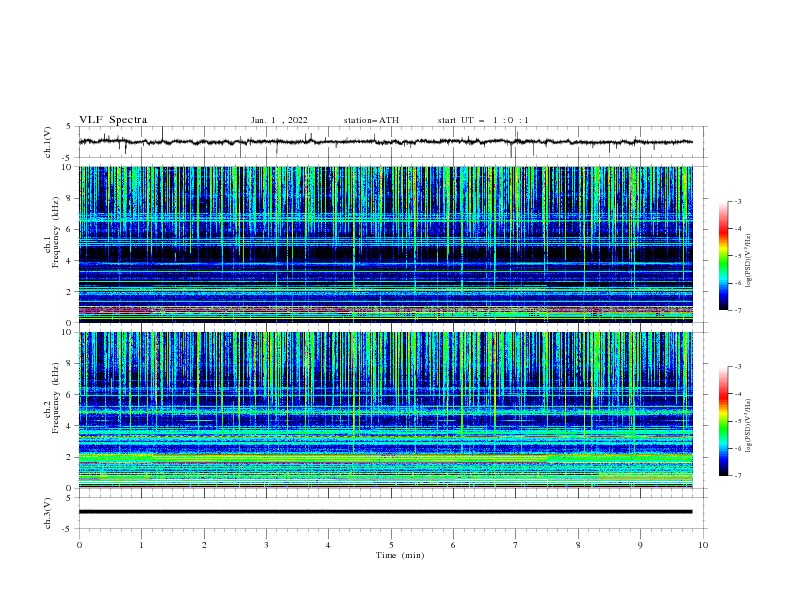Click tick label '10' on the Time axis
Viewport: 792px width, 612px height.
(703, 545)
